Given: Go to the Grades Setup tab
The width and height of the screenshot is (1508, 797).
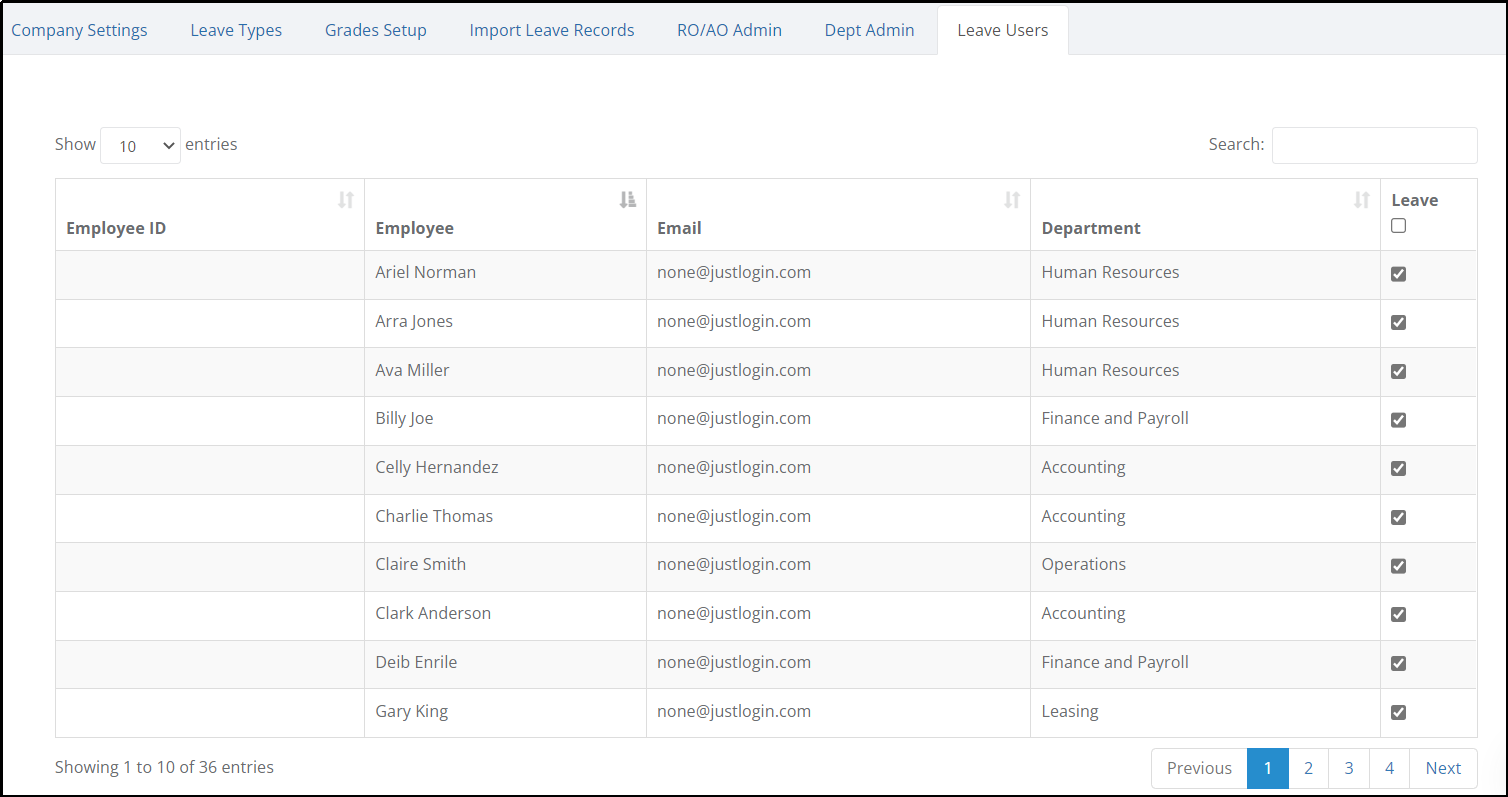Looking at the screenshot, I should point(376,30).
